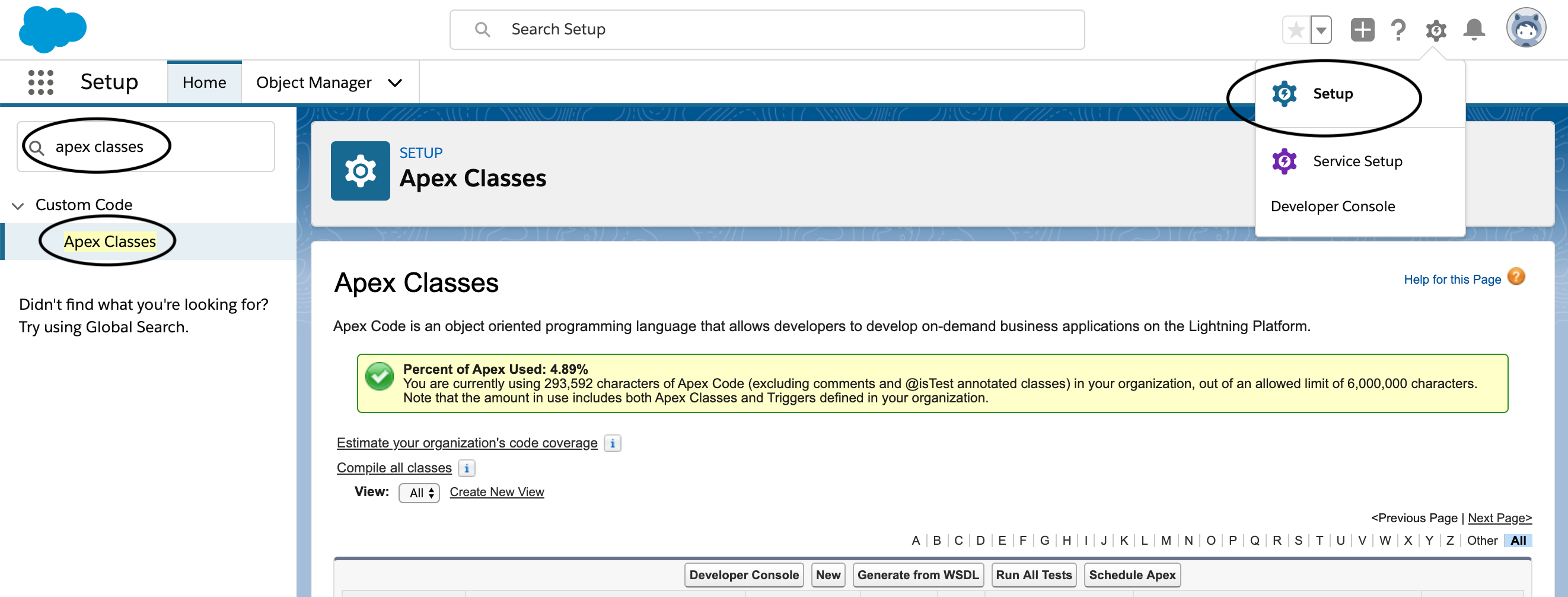Click the orange help question icon

[x=1516, y=277]
